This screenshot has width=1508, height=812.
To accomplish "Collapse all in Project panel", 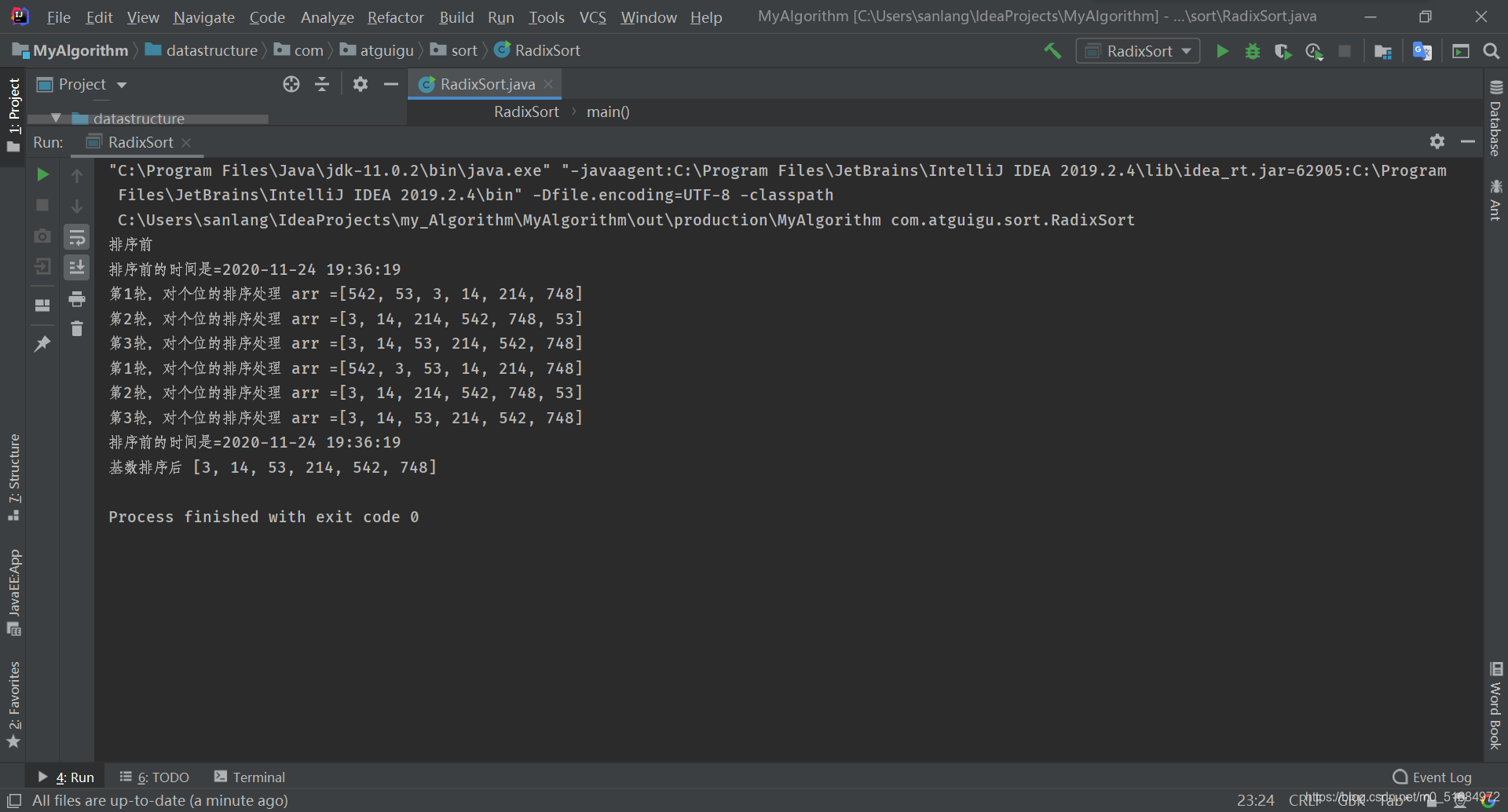I will click(322, 84).
